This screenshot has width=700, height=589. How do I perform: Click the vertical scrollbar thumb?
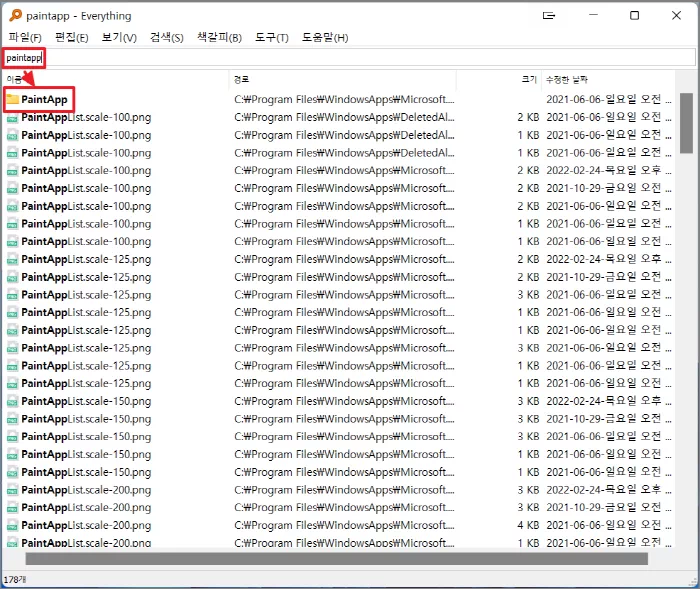pyautogui.click(x=686, y=123)
